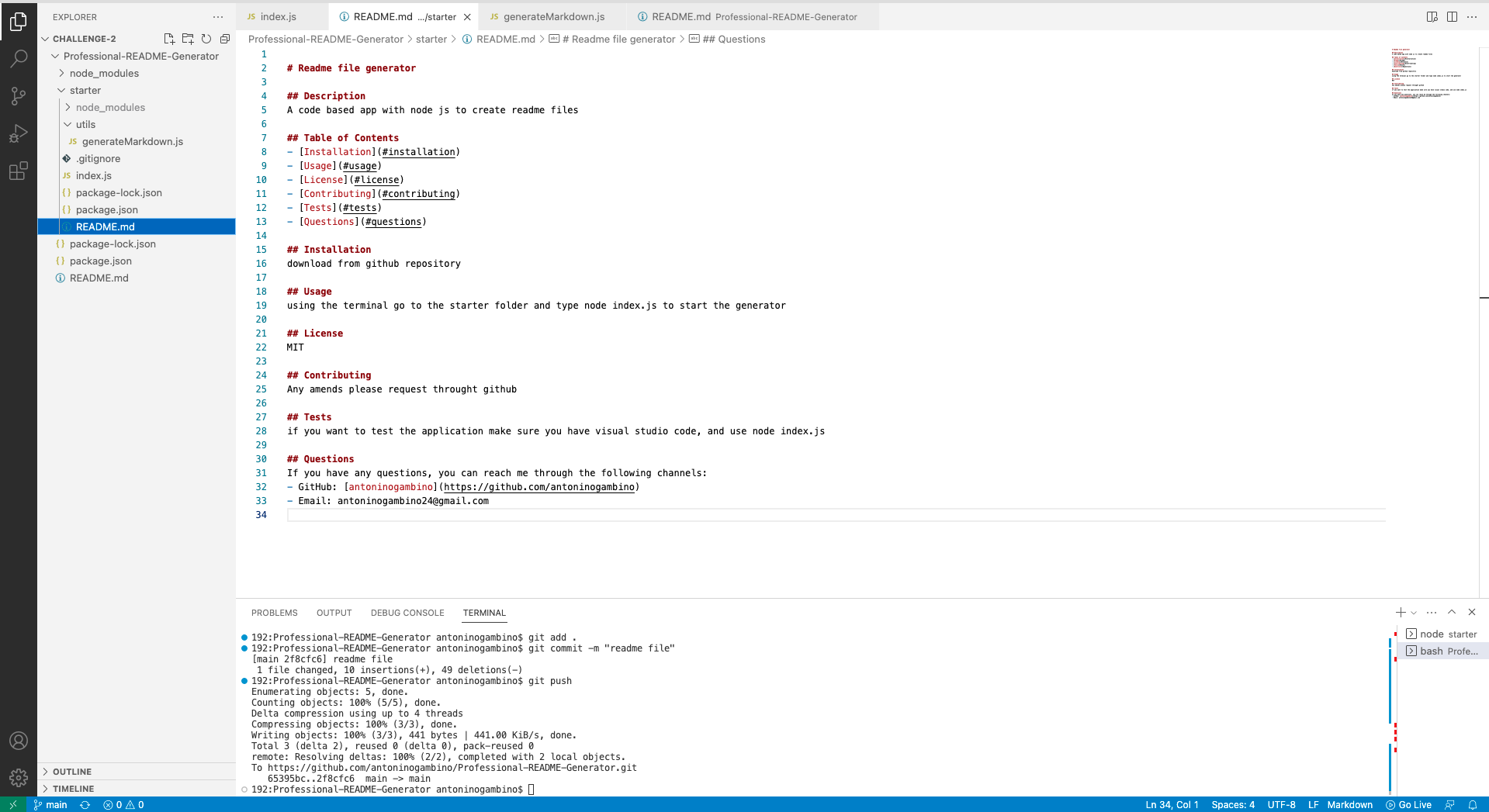The width and height of the screenshot is (1489, 812).
Task: Switch to the PROBLEMS tab
Action: click(273, 612)
